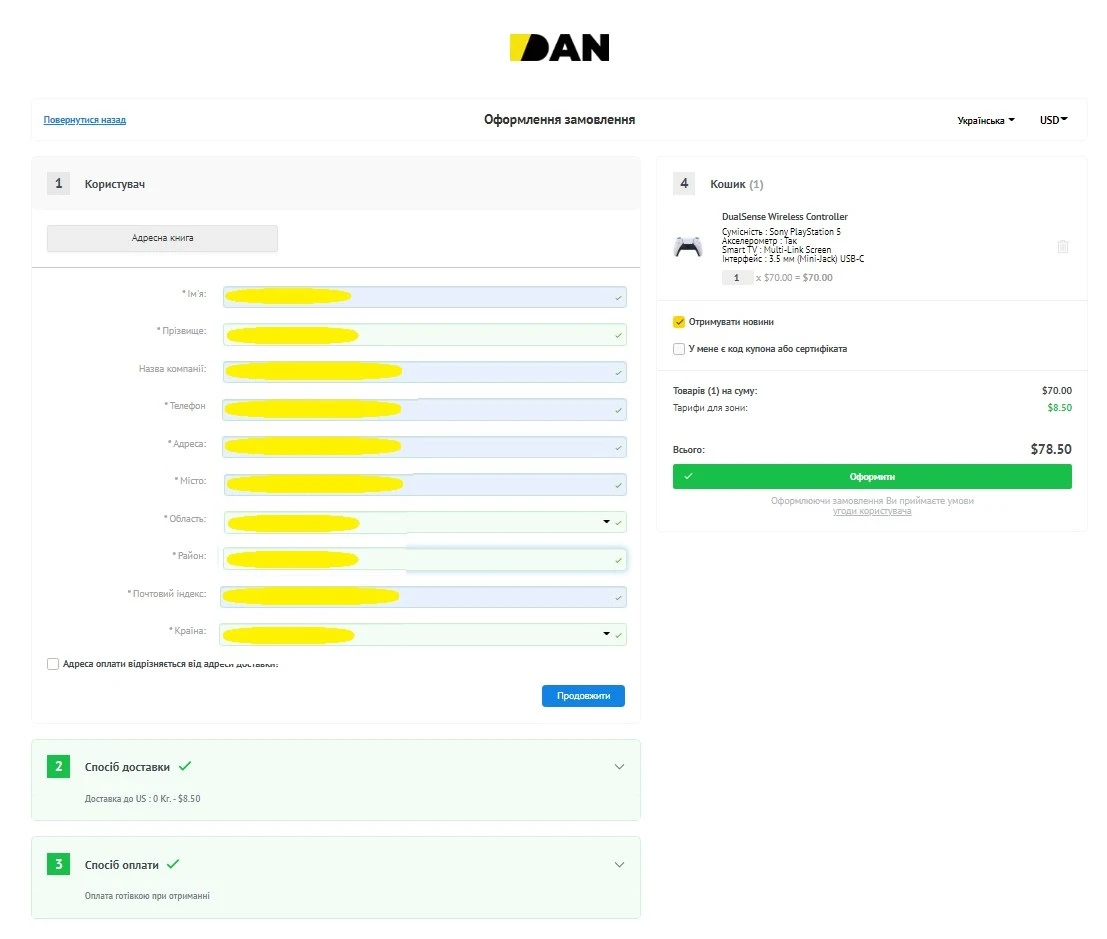The width and height of the screenshot is (1107, 939).
Task: Click the DAN store logo
Action: [559, 48]
